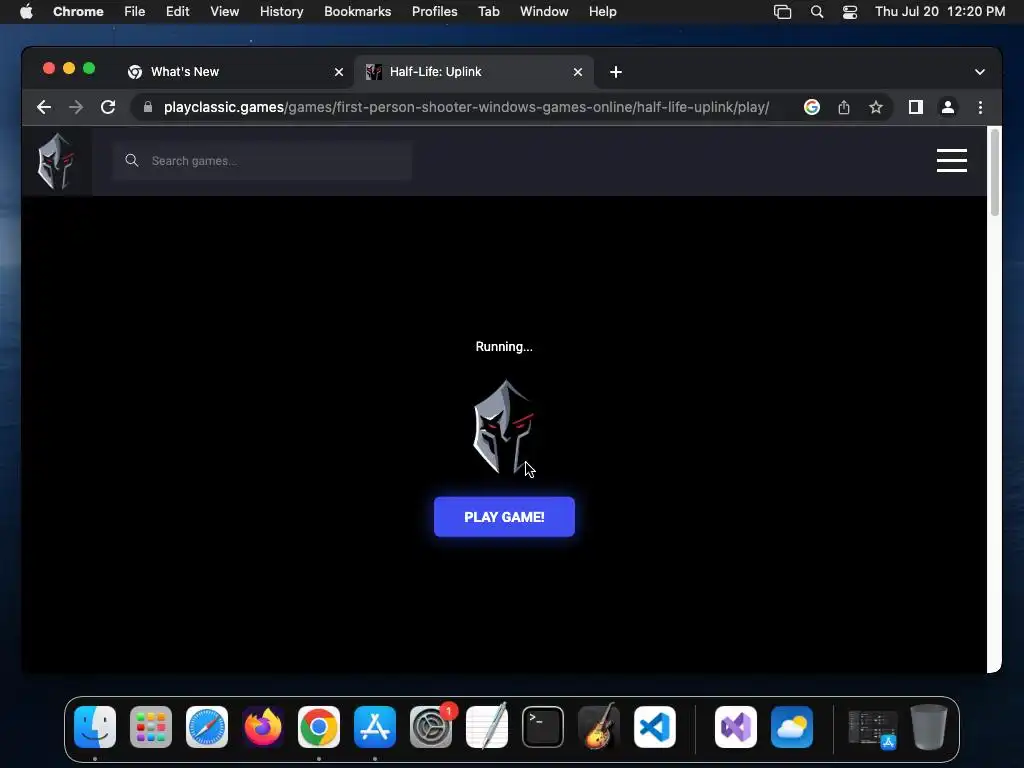Click the lock icon in the address bar

pos(148,107)
